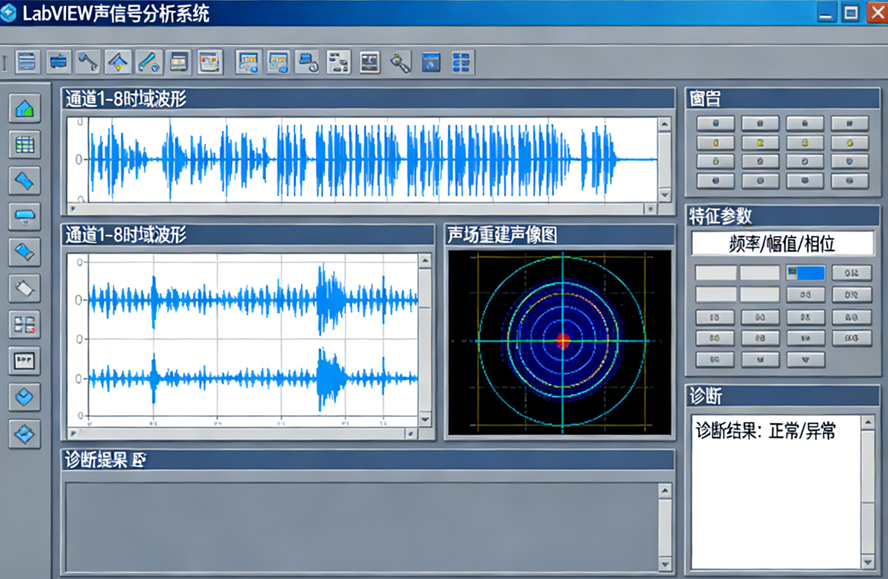Click the checklist icon in left sidebar

pyautogui.click(x=25, y=324)
